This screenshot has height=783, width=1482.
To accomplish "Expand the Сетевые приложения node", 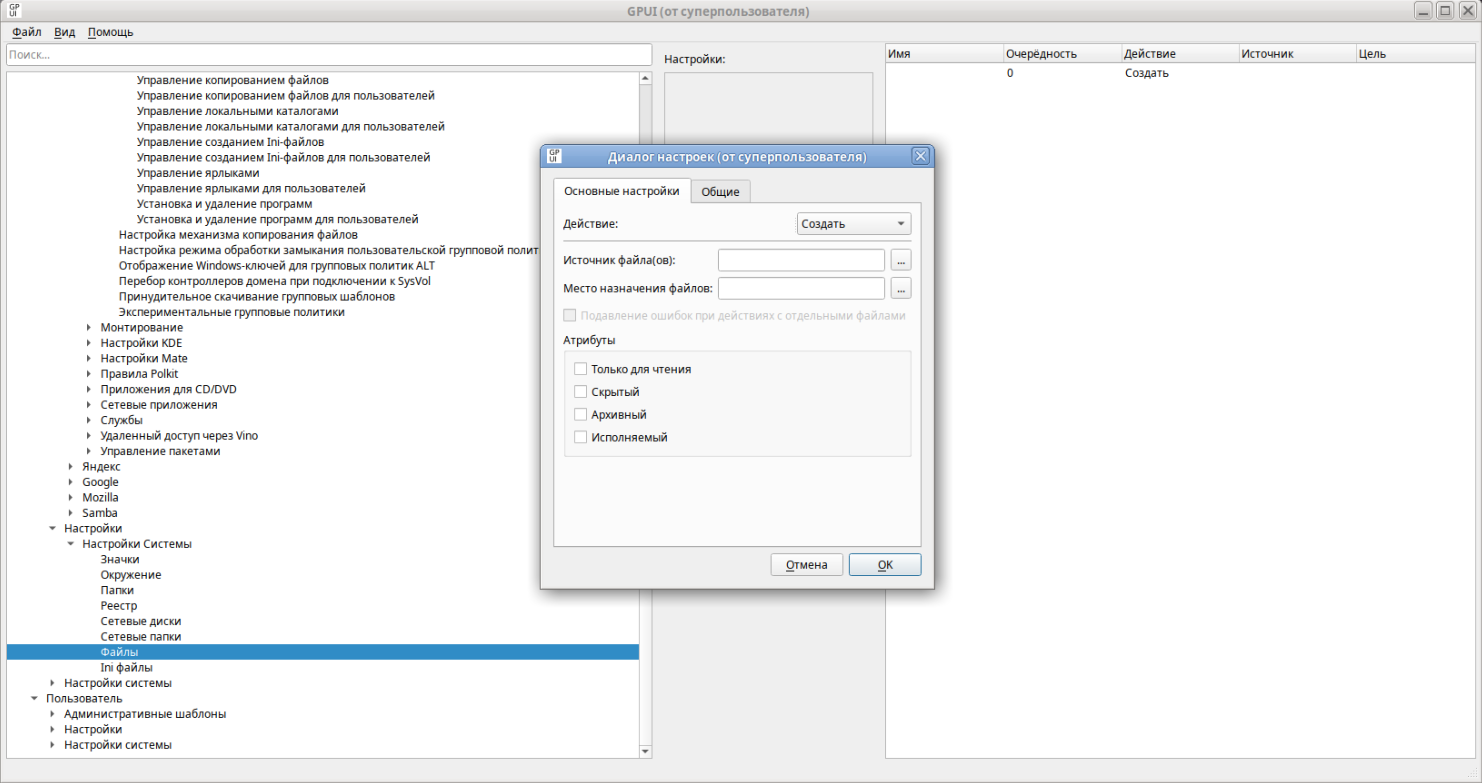I will coord(89,405).
